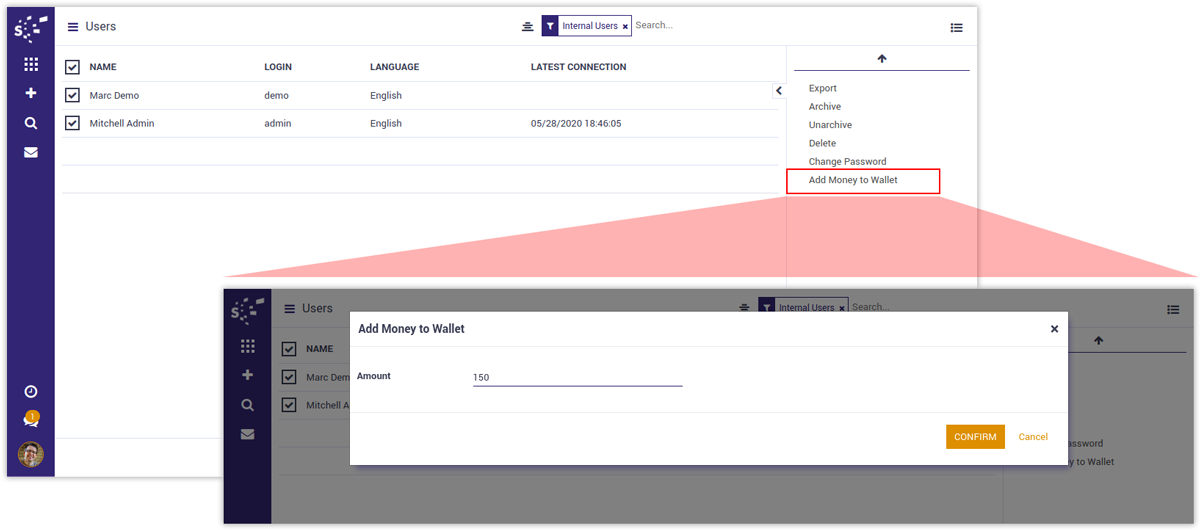Click the plus icon in the undimmed sidebar
Image resolution: width=1200 pixels, height=530 pixels.
click(x=31, y=93)
